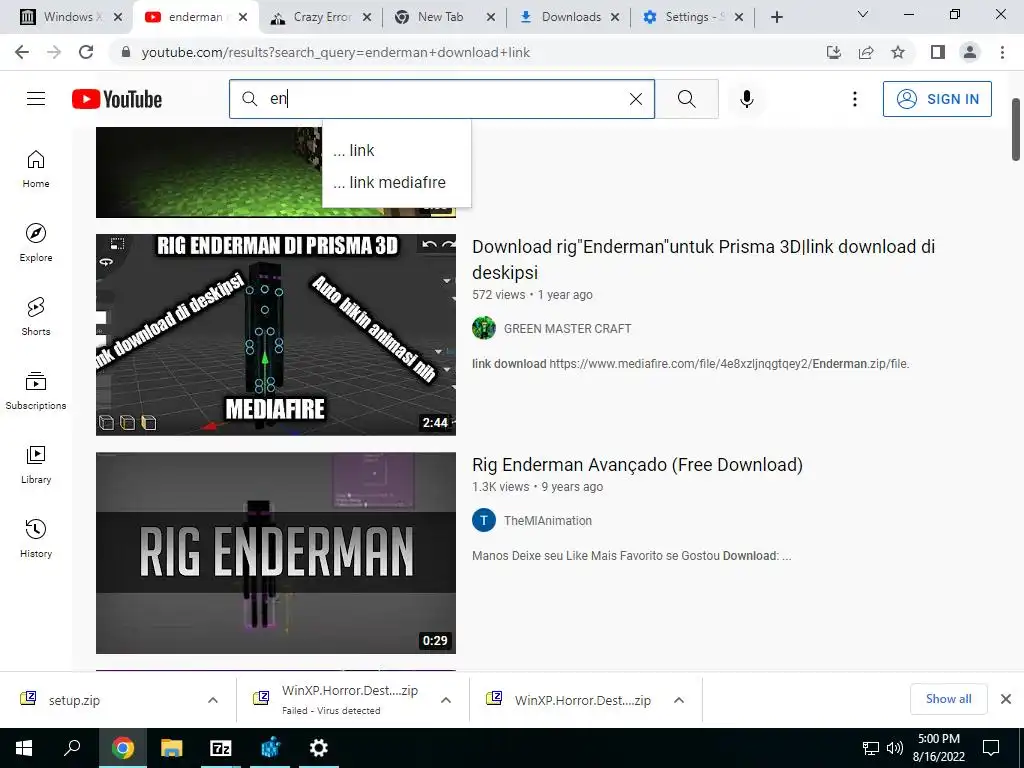Open Explore in the sidebar
Image resolution: width=1024 pixels, height=768 pixels.
(36, 242)
